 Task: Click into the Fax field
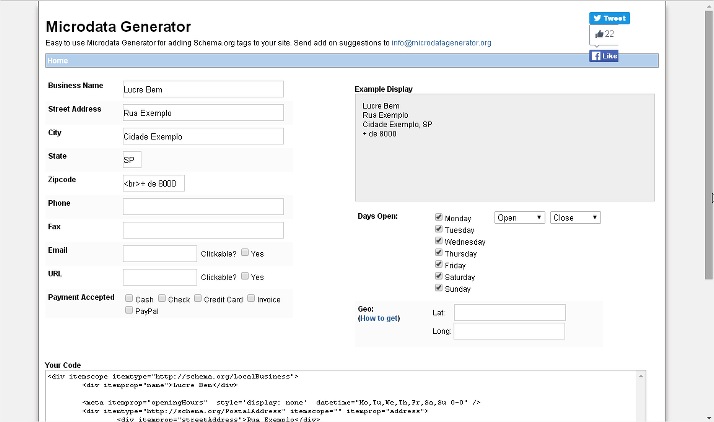203,230
